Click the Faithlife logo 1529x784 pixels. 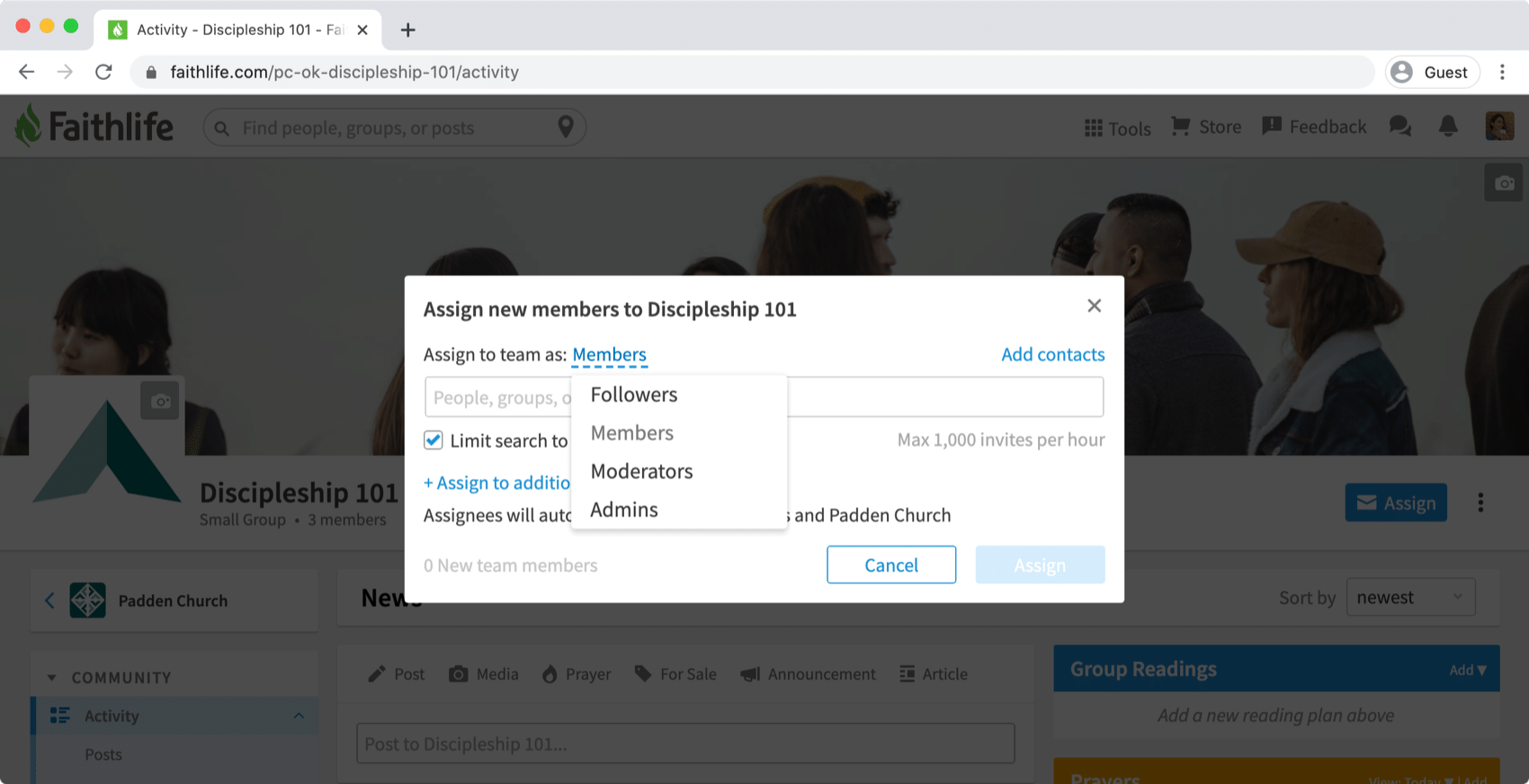pyautogui.click(x=94, y=127)
